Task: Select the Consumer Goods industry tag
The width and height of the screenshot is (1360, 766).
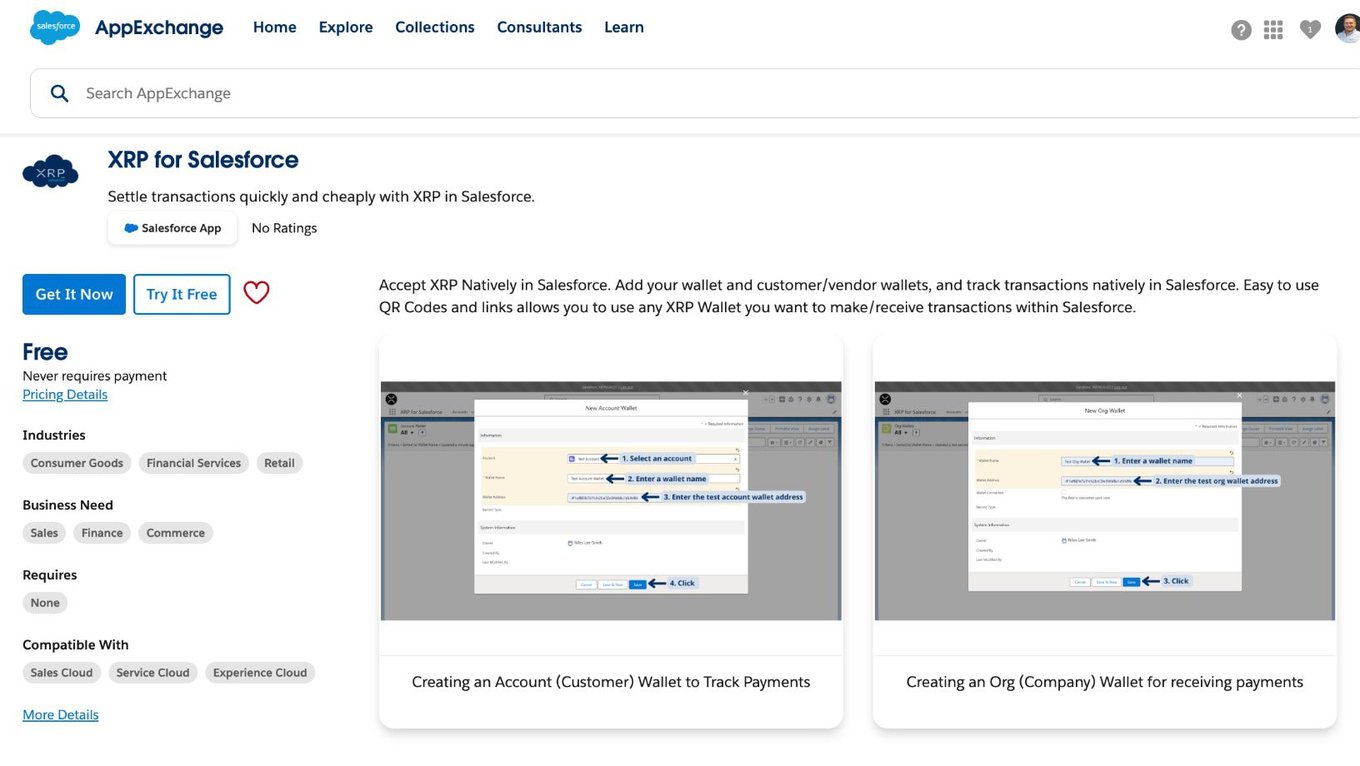Action: coord(77,463)
